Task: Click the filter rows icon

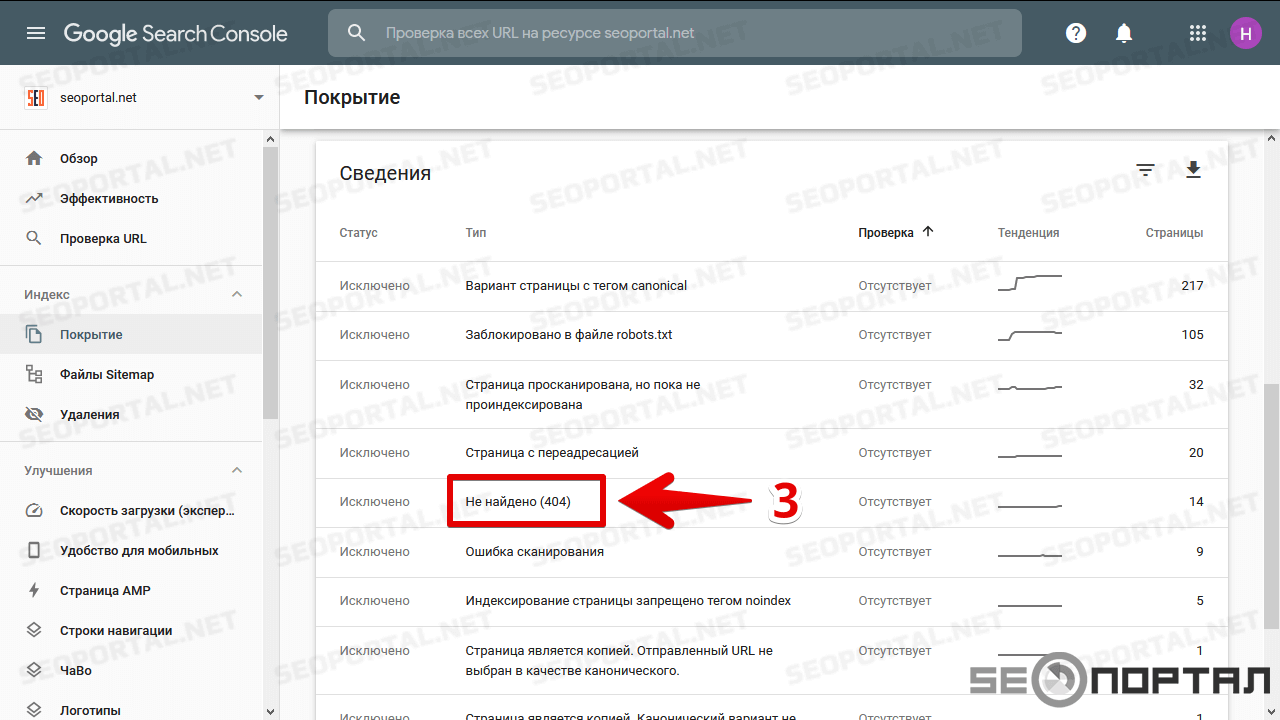Action: tap(1146, 171)
